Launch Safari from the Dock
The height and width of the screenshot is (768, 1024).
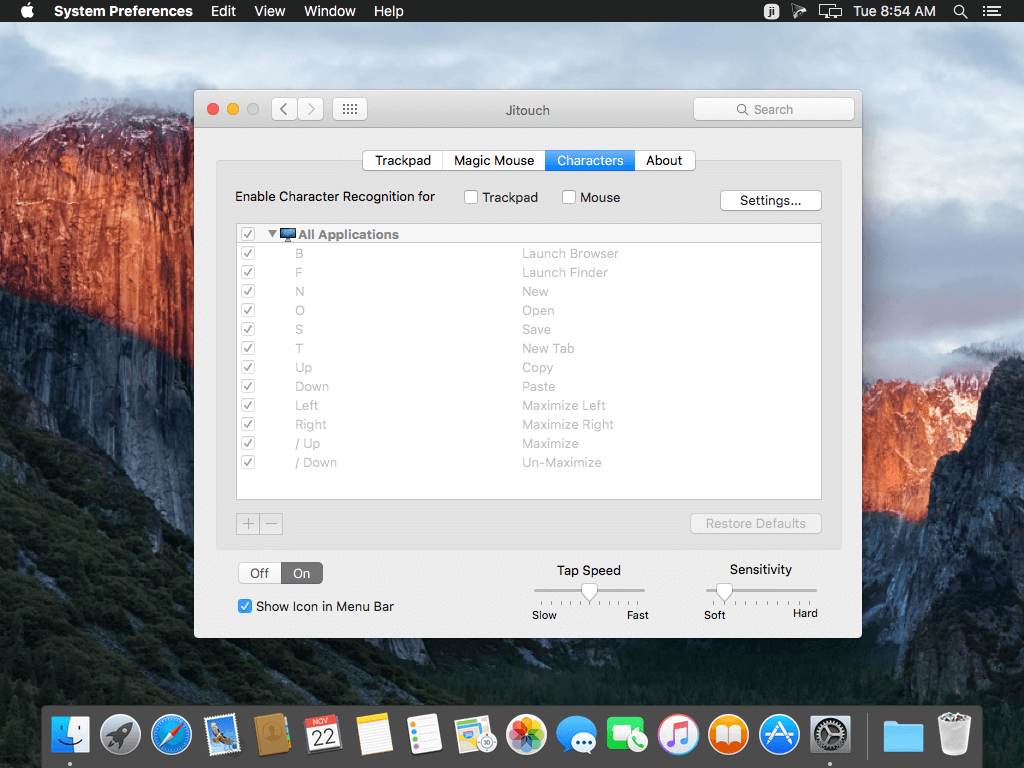(171, 734)
